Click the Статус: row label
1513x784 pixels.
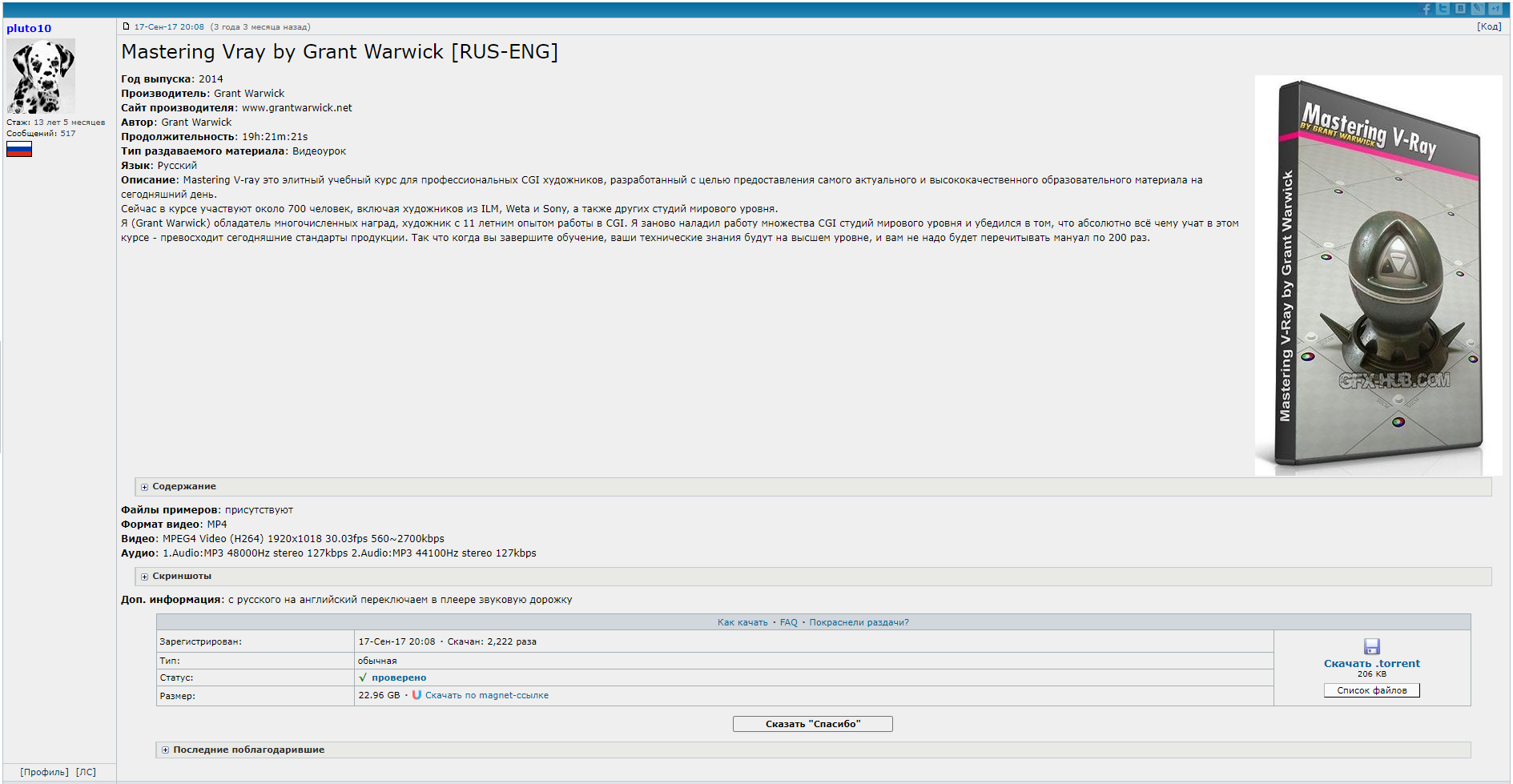tap(176, 677)
